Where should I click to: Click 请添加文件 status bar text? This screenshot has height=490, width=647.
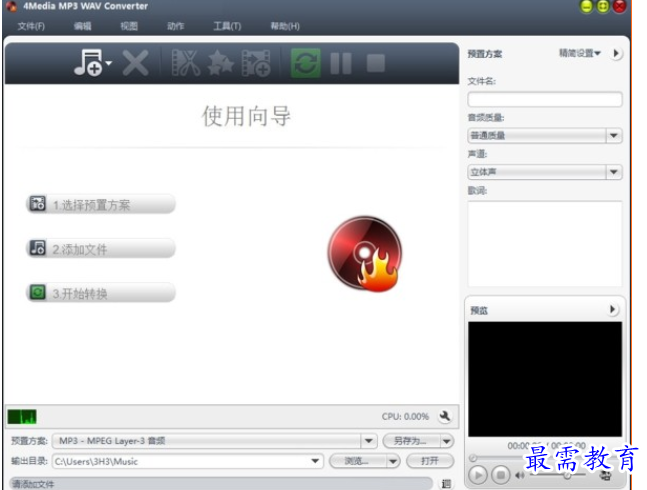pyautogui.click(x=33, y=484)
